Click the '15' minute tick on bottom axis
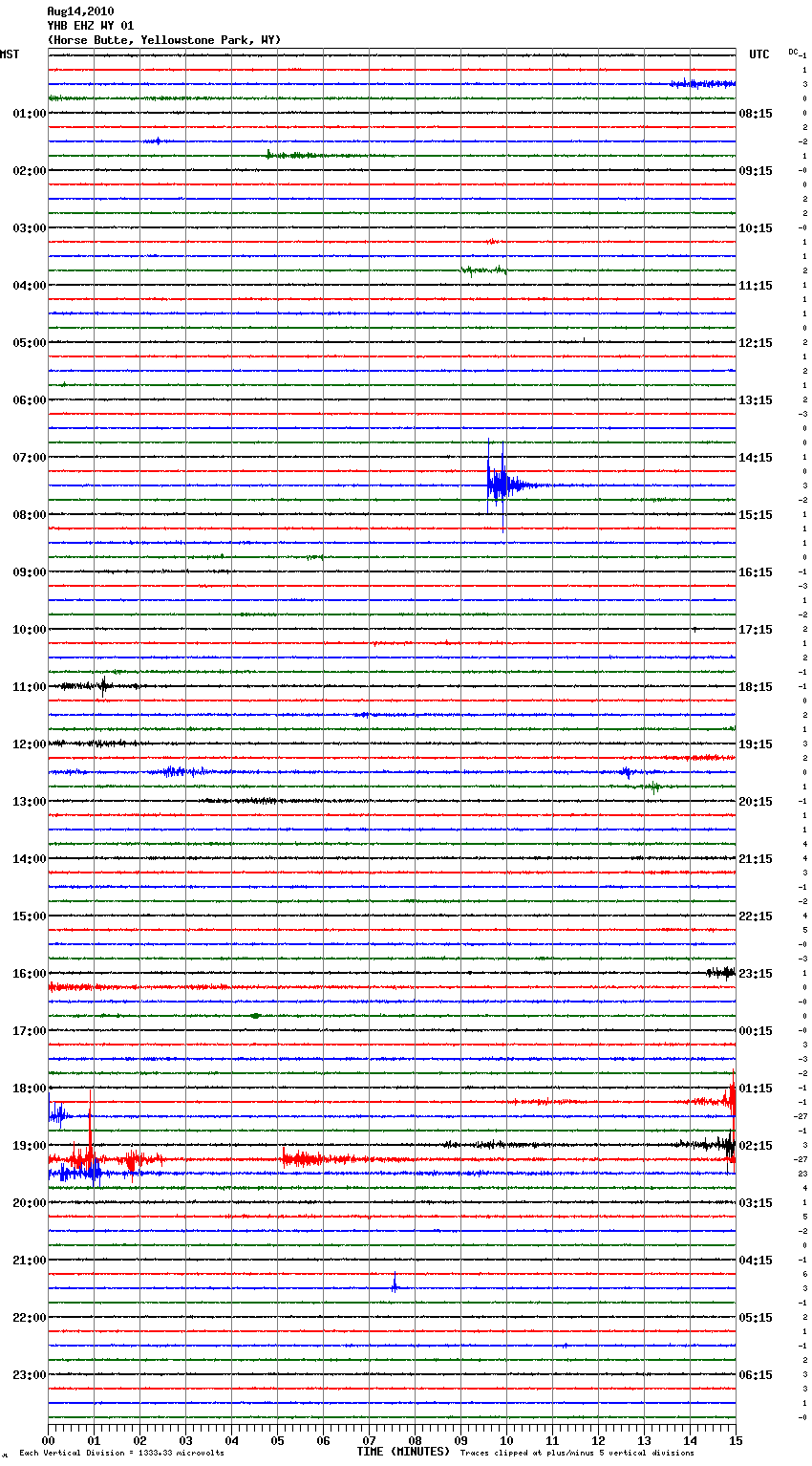 735,1439
